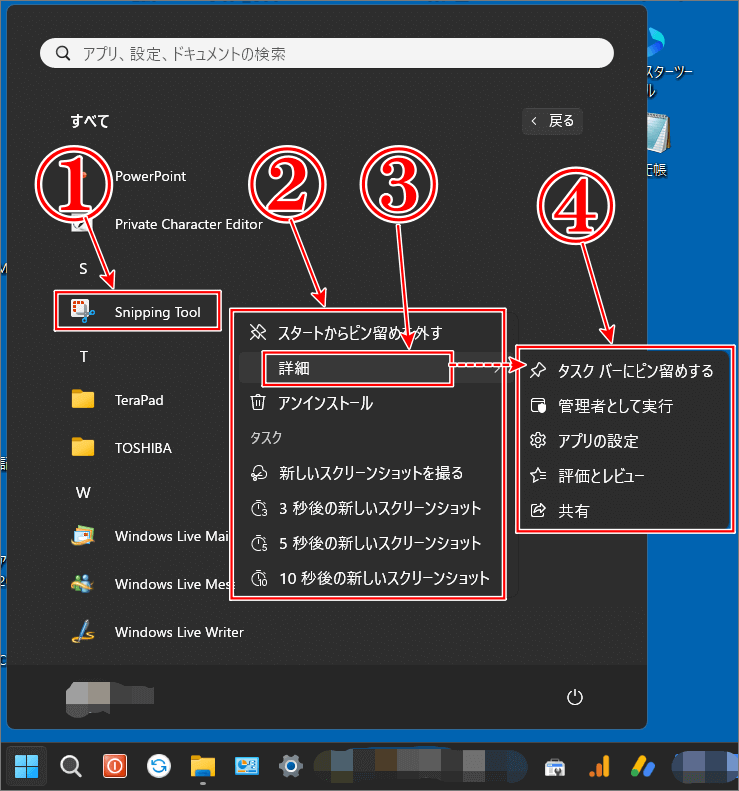
Task: Click the TeraPad folder label
Action: [139, 400]
